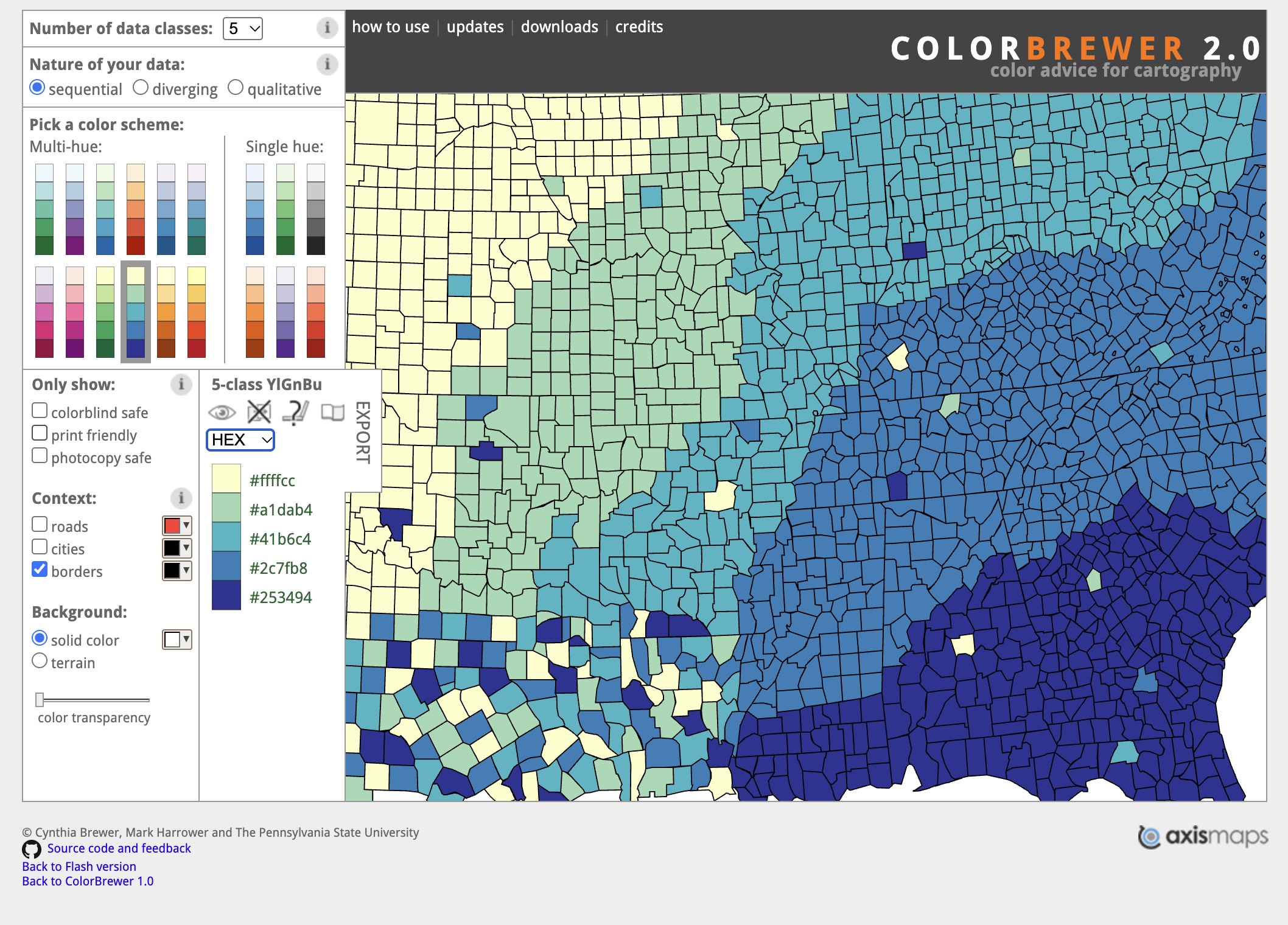Open the info icon next to Only show
Image resolution: width=1288 pixels, height=925 pixels.
[181, 384]
